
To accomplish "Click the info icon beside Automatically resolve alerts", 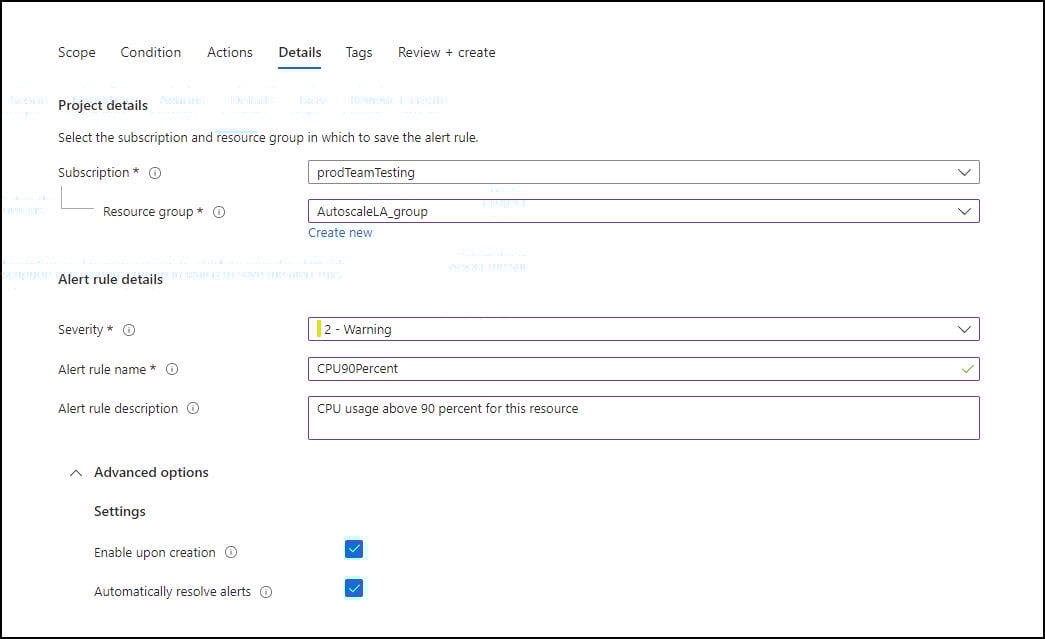I will (265, 591).
